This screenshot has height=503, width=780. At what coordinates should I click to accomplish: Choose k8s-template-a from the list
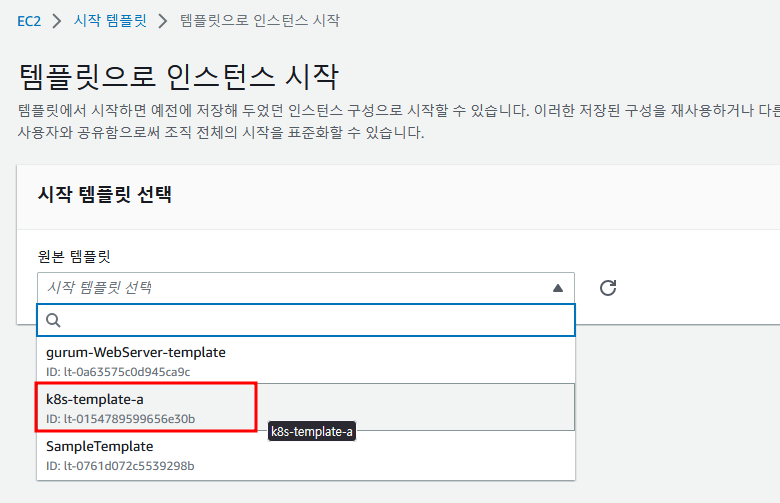point(306,407)
